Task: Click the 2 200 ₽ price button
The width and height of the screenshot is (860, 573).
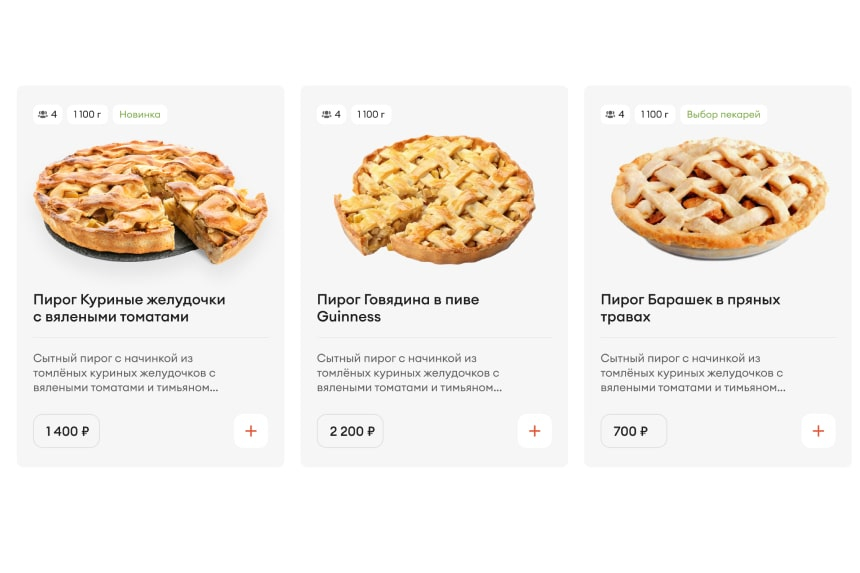Action: 351,431
